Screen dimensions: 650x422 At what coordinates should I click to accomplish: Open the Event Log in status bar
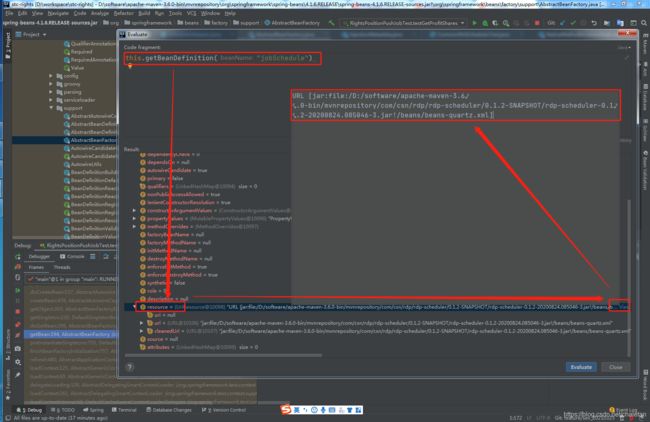tap(623, 410)
